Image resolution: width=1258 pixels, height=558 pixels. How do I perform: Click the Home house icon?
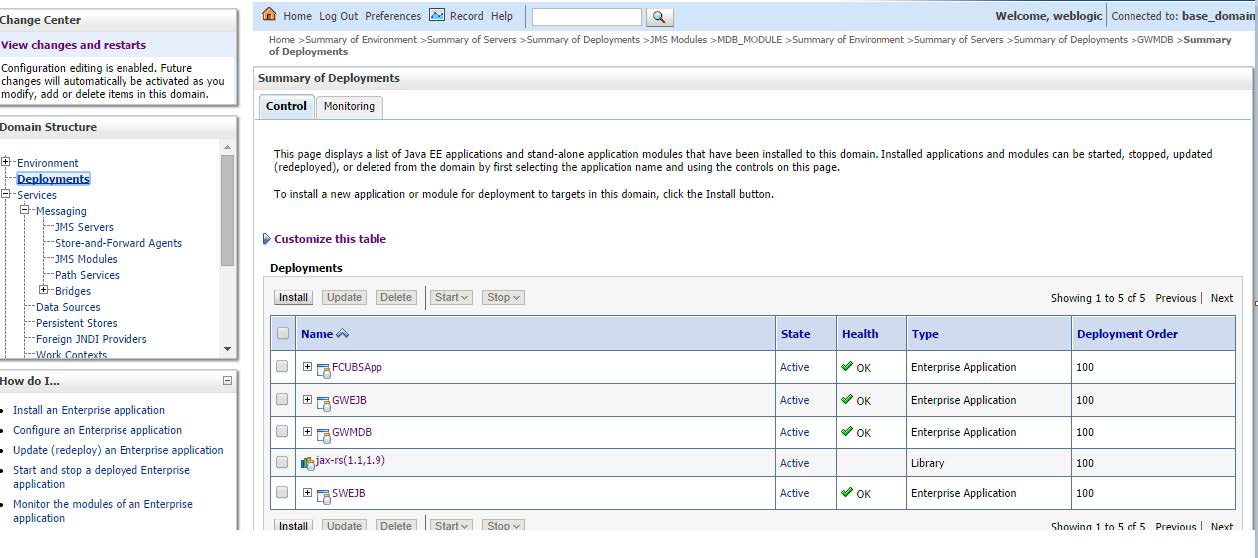[268, 15]
